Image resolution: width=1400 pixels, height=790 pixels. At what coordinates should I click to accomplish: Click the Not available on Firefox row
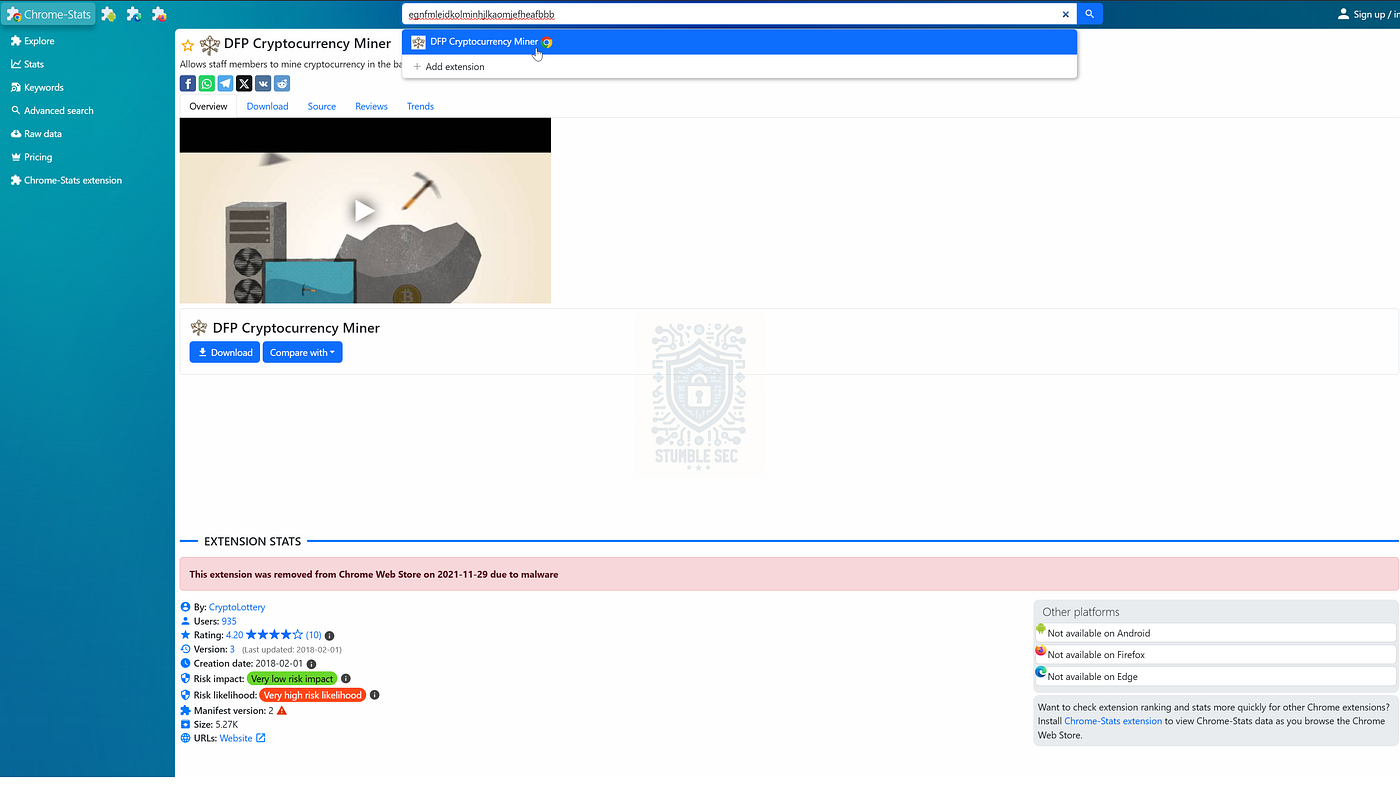(1216, 654)
